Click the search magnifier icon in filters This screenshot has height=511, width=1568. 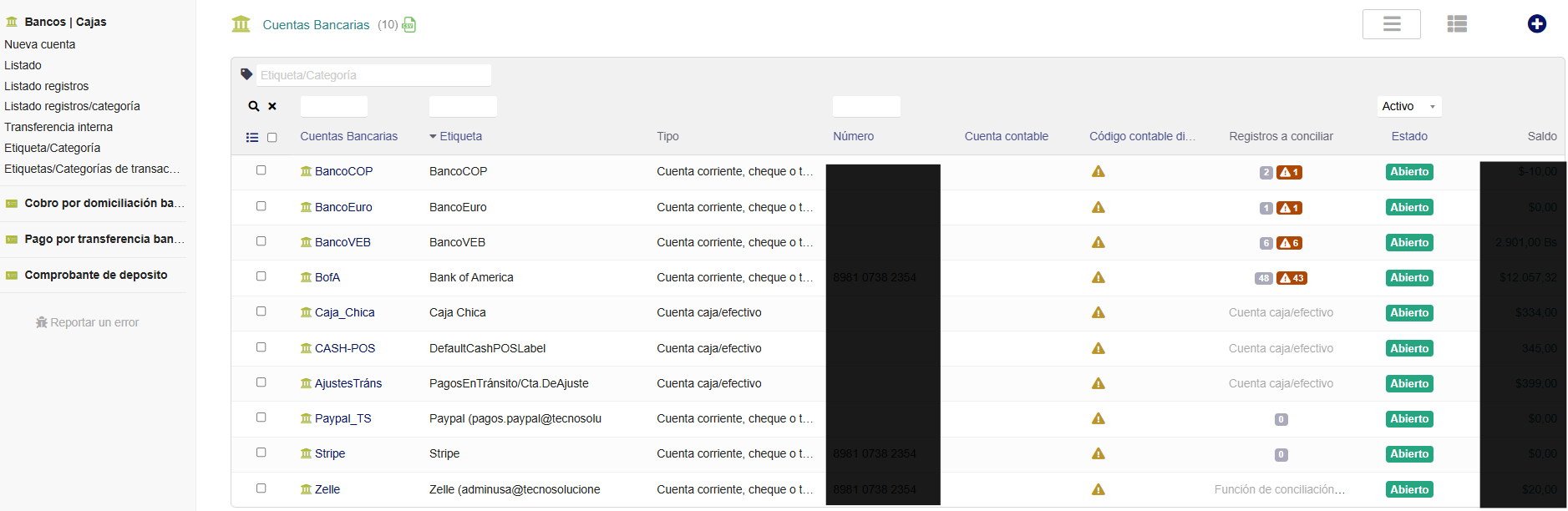pyautogui.click(x=254, y=106)
